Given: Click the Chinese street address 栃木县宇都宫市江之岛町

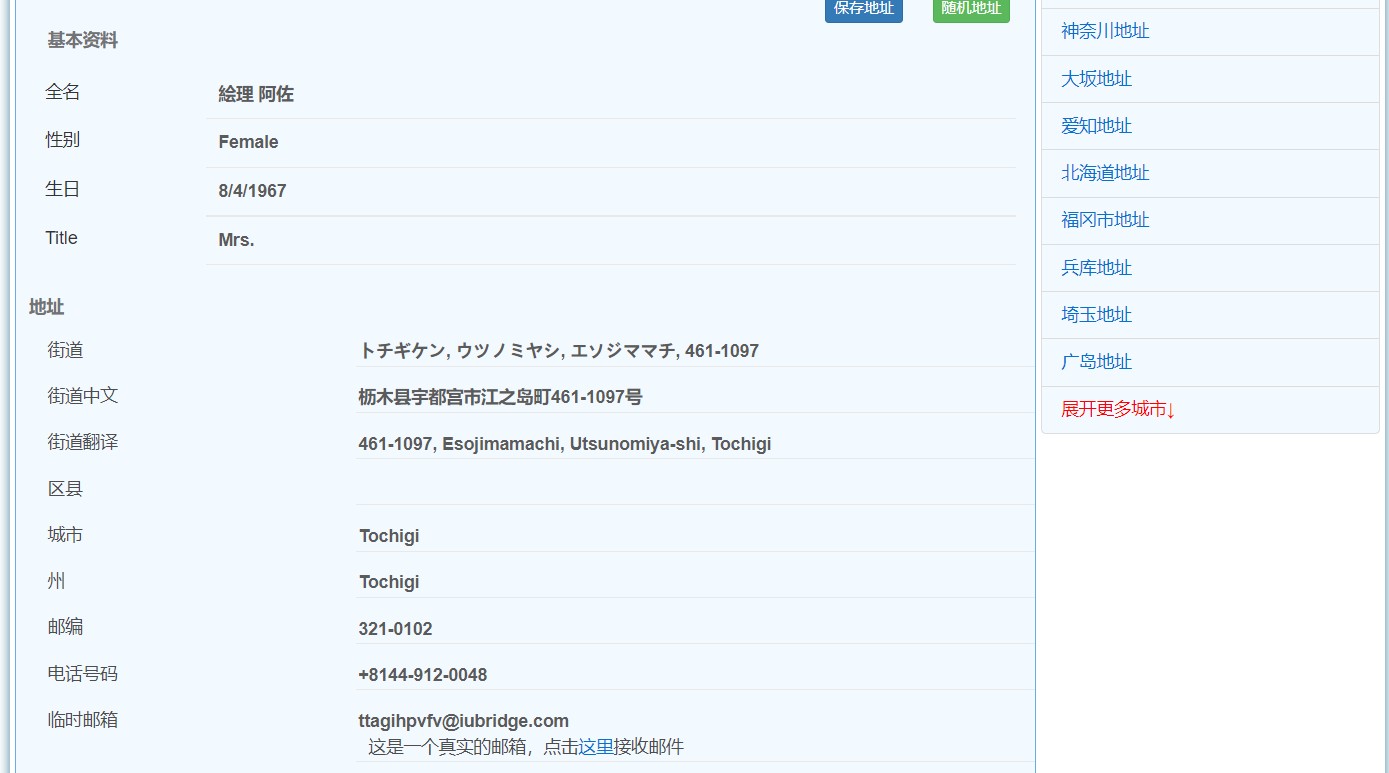Looking at the screenshot, I should [500, 397].
